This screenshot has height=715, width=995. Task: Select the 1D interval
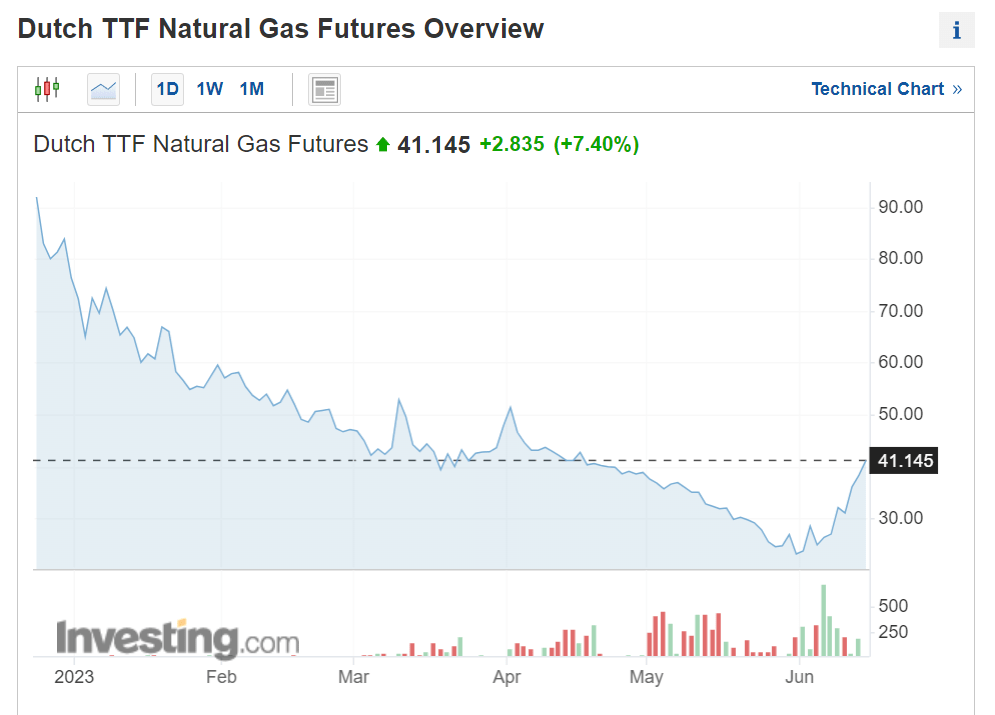167,89
